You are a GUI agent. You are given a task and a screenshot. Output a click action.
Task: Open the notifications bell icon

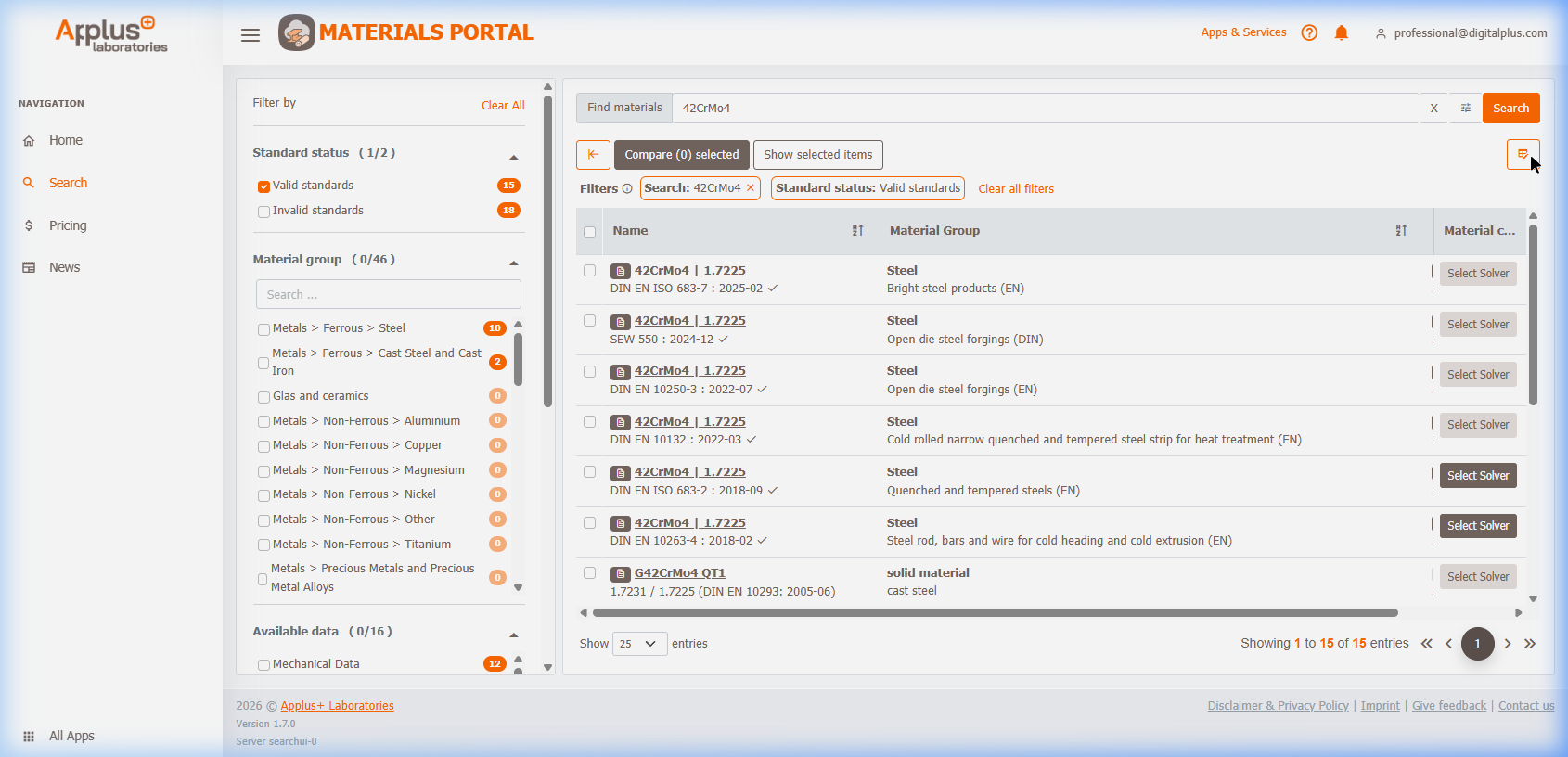(x=1341, y=33)
